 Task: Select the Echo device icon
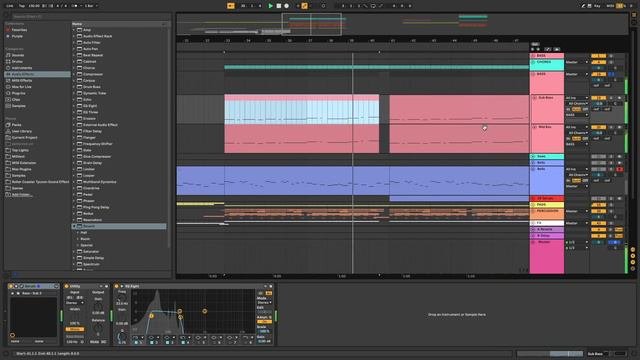[x=80, y=100]
